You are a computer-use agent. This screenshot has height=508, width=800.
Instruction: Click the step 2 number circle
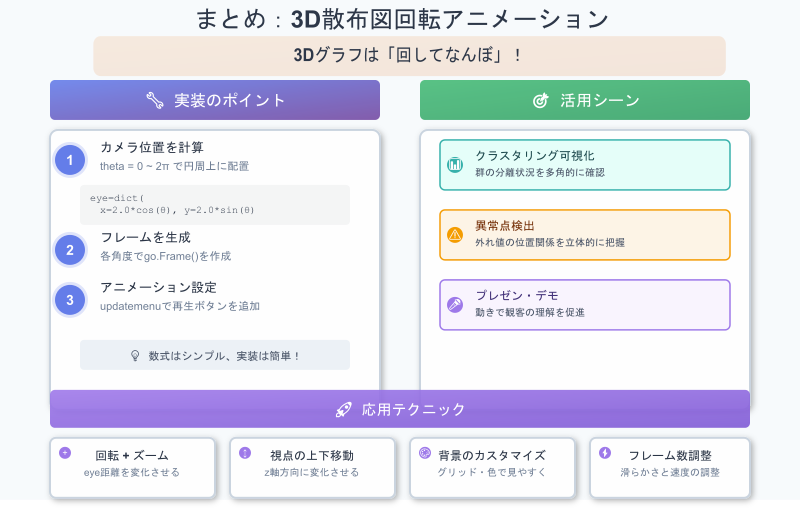tap(70, 250)
